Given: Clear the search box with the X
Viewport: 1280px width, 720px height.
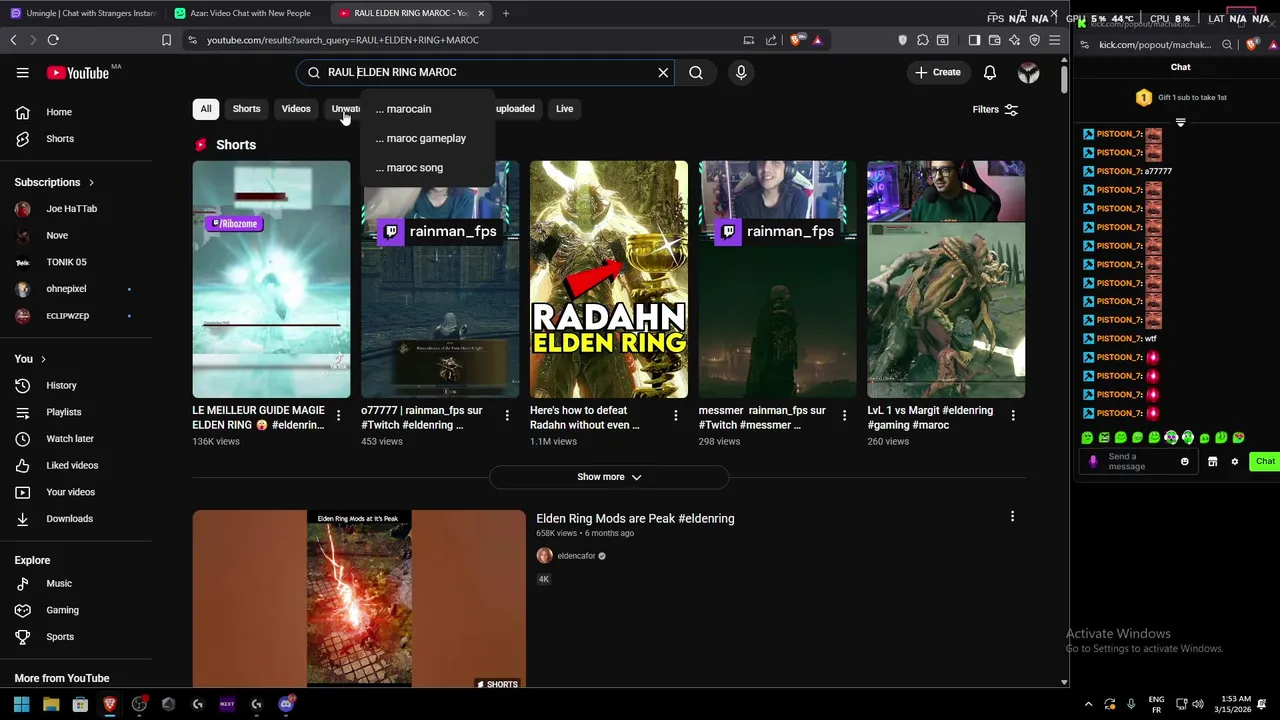Looking at the screenshot, I should click(x=663, y=72).
